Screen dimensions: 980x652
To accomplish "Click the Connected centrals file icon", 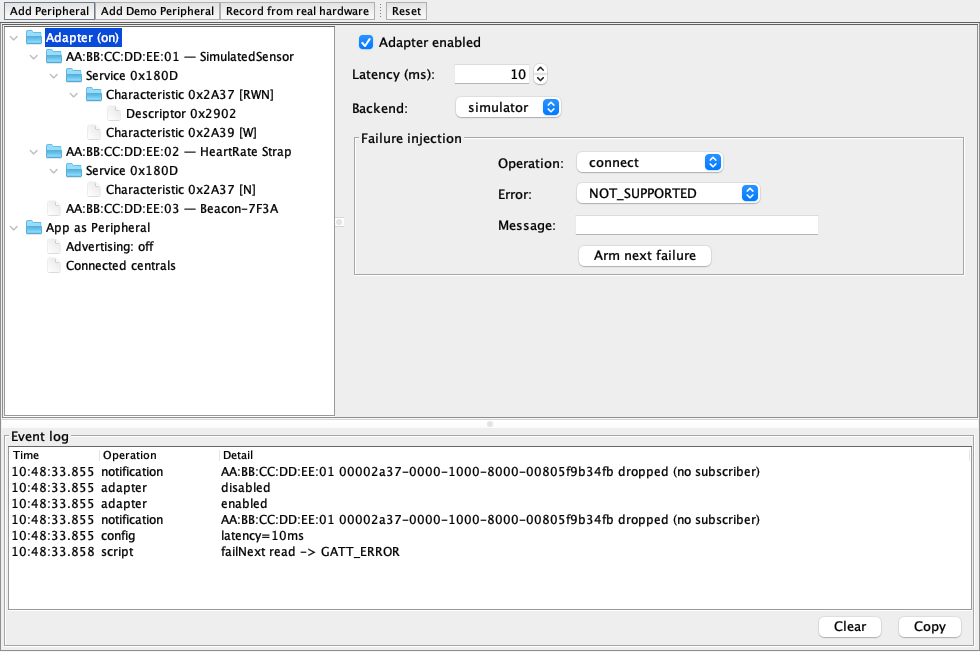I will coord(54,266).
